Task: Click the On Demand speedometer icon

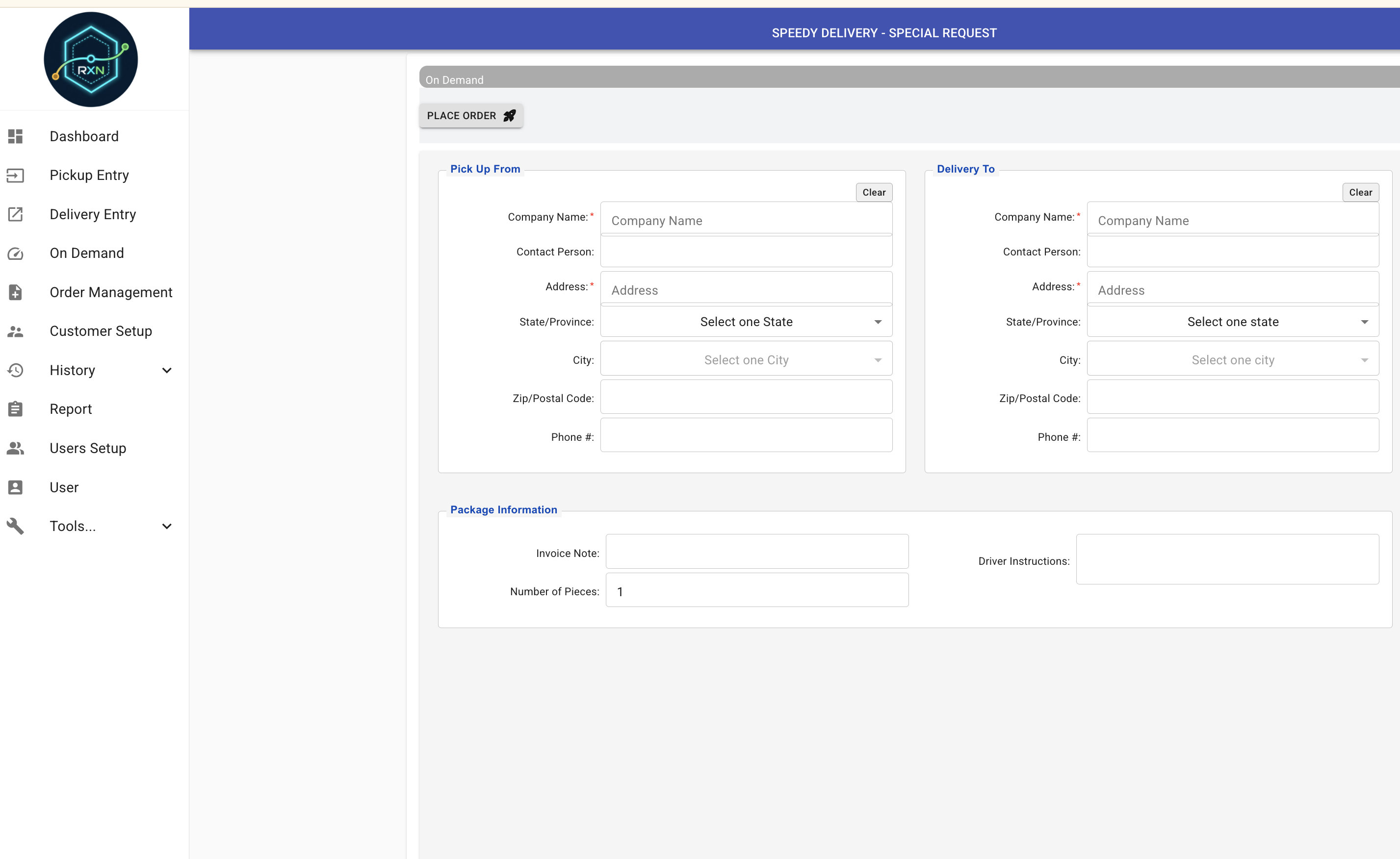Action: point(15,253)
